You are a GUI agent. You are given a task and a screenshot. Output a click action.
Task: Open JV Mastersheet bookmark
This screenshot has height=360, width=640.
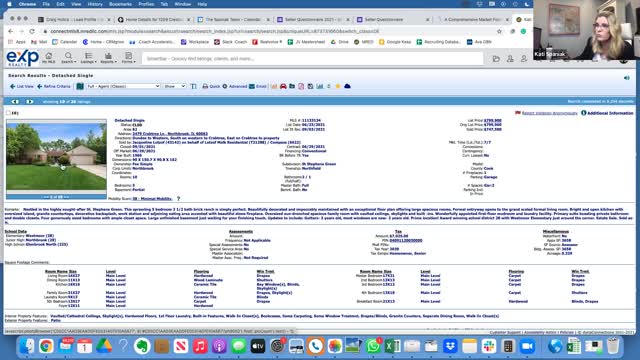[306, 42]
